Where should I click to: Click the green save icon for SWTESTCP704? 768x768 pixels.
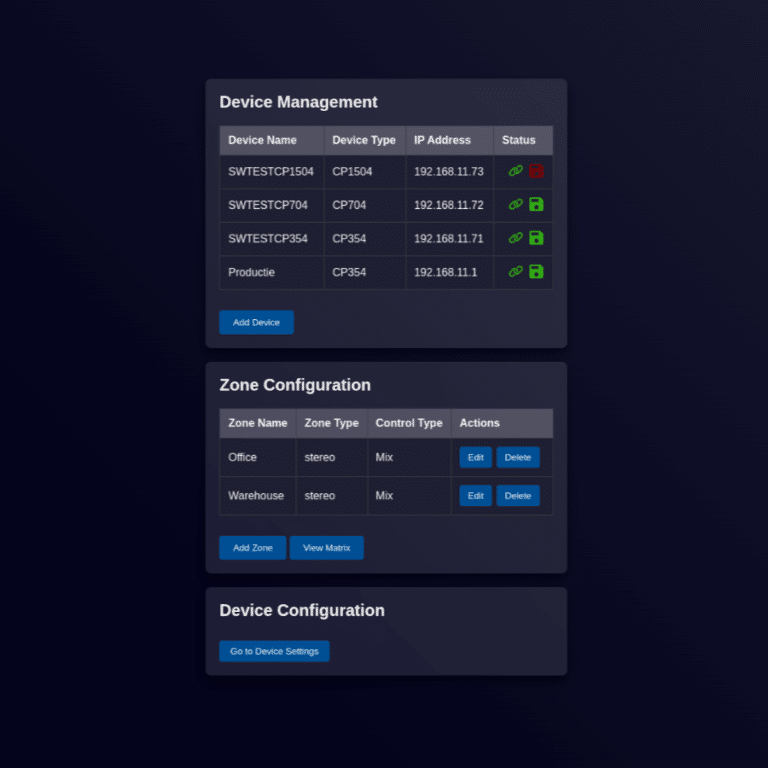coord(536,204)
